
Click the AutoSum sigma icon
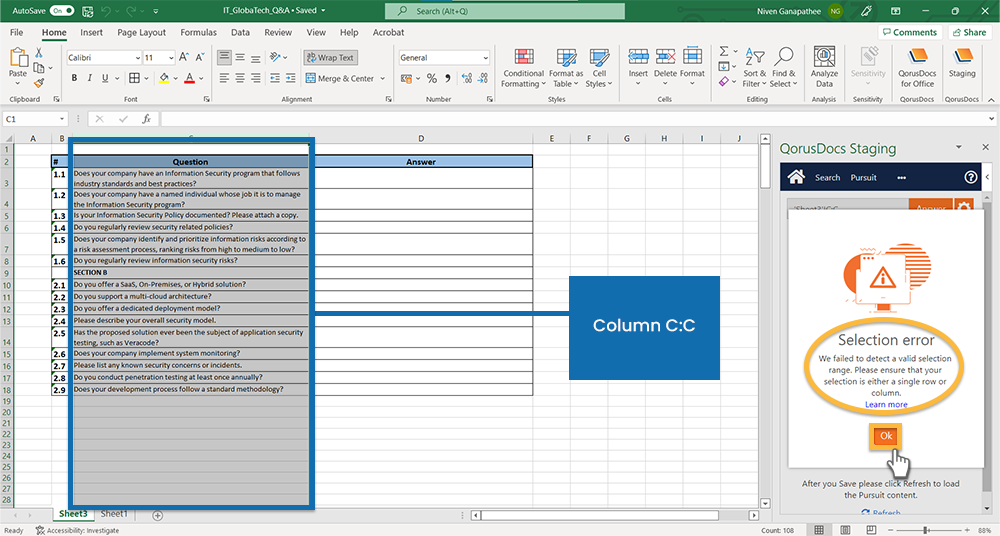(724, 51)
